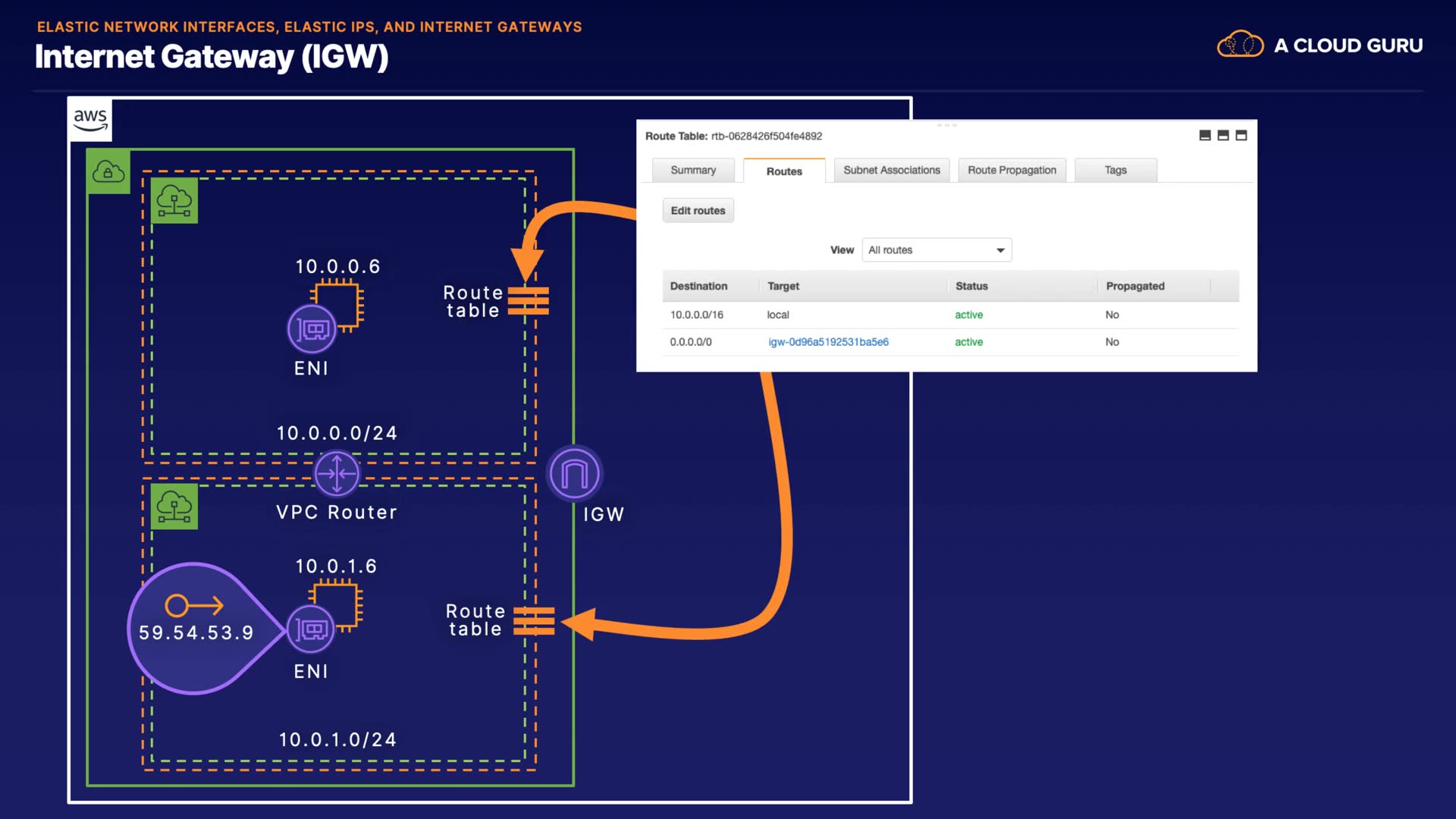
Task: Click the IGW internet gateway icon
Action: click(x=574, y=474)
